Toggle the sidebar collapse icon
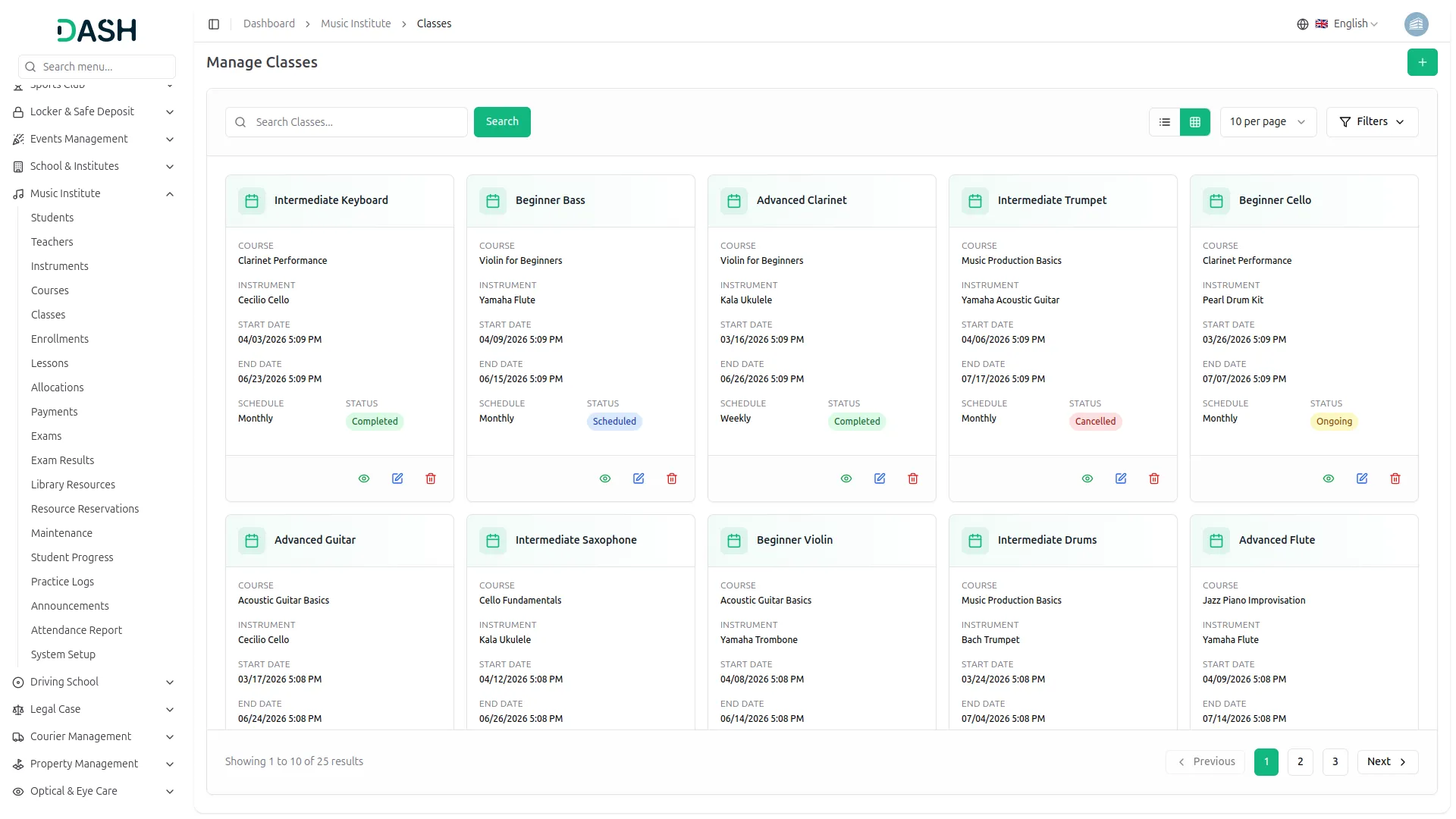 point(214,24)
